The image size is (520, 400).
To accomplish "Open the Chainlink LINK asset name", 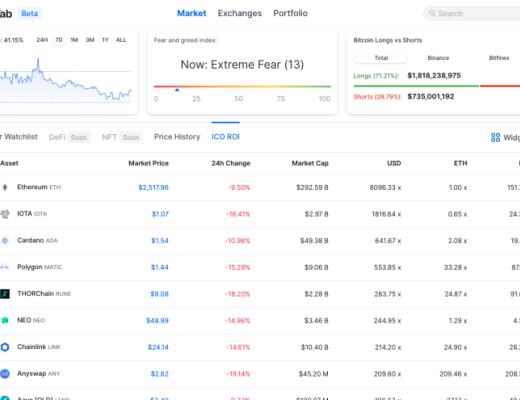I will (39, 347).
